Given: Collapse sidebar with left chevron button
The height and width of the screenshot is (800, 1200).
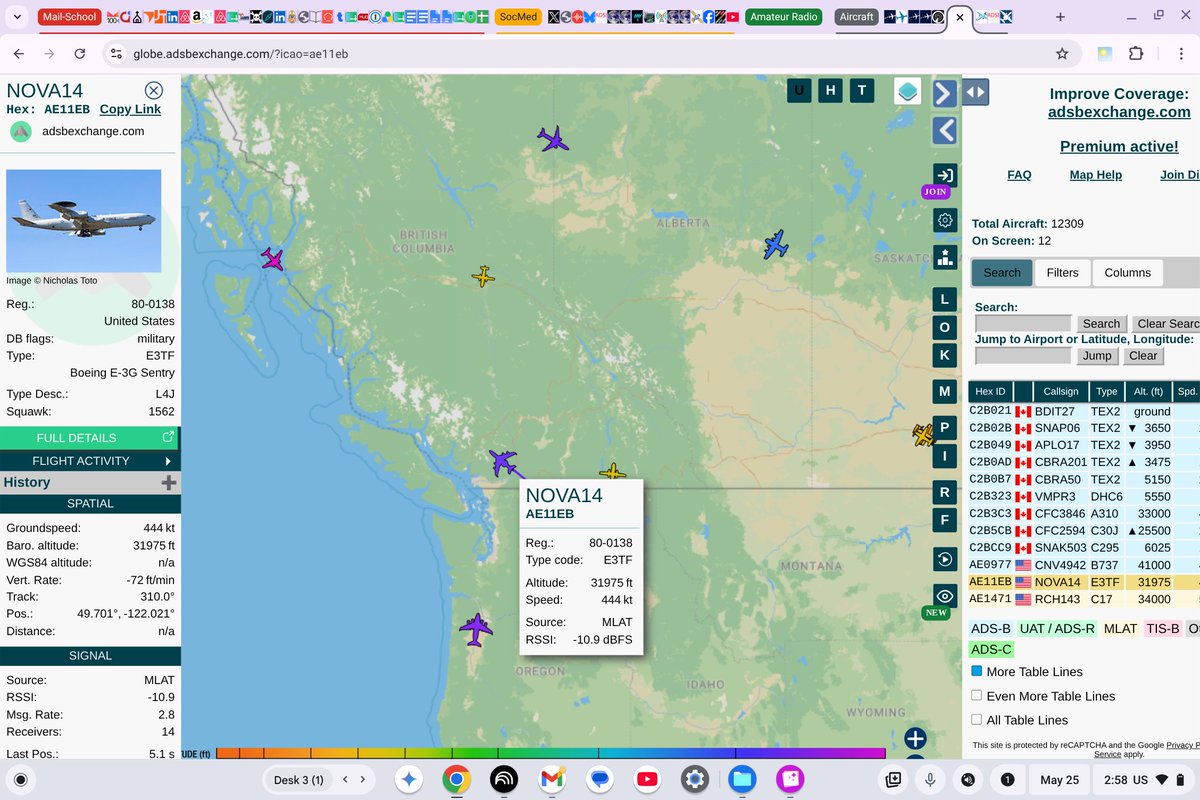Looking at the screenshot, I should tap(945, 130).
